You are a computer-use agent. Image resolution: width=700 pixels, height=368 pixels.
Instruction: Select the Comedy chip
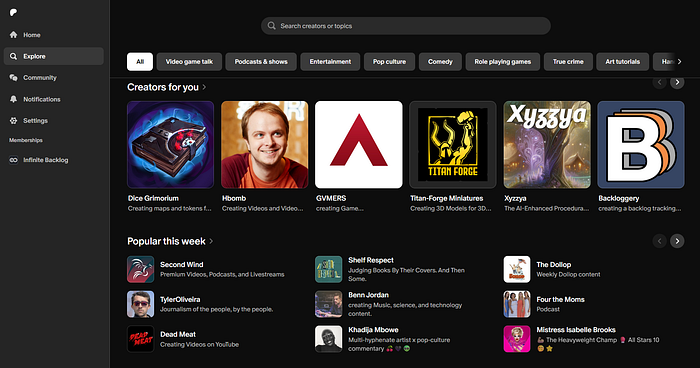[440, 62]
